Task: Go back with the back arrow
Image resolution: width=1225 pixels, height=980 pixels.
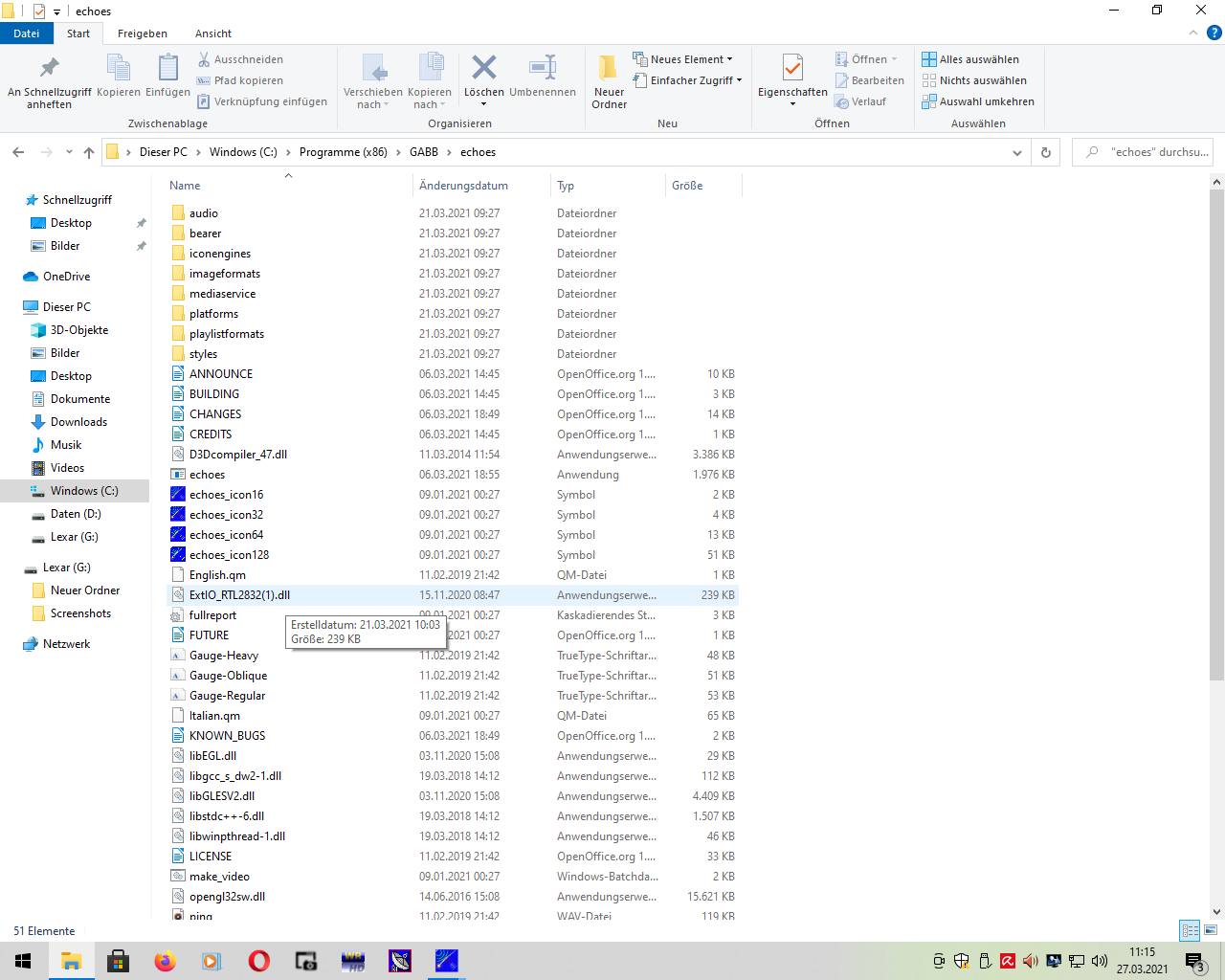Action: [x=18, y=152]
